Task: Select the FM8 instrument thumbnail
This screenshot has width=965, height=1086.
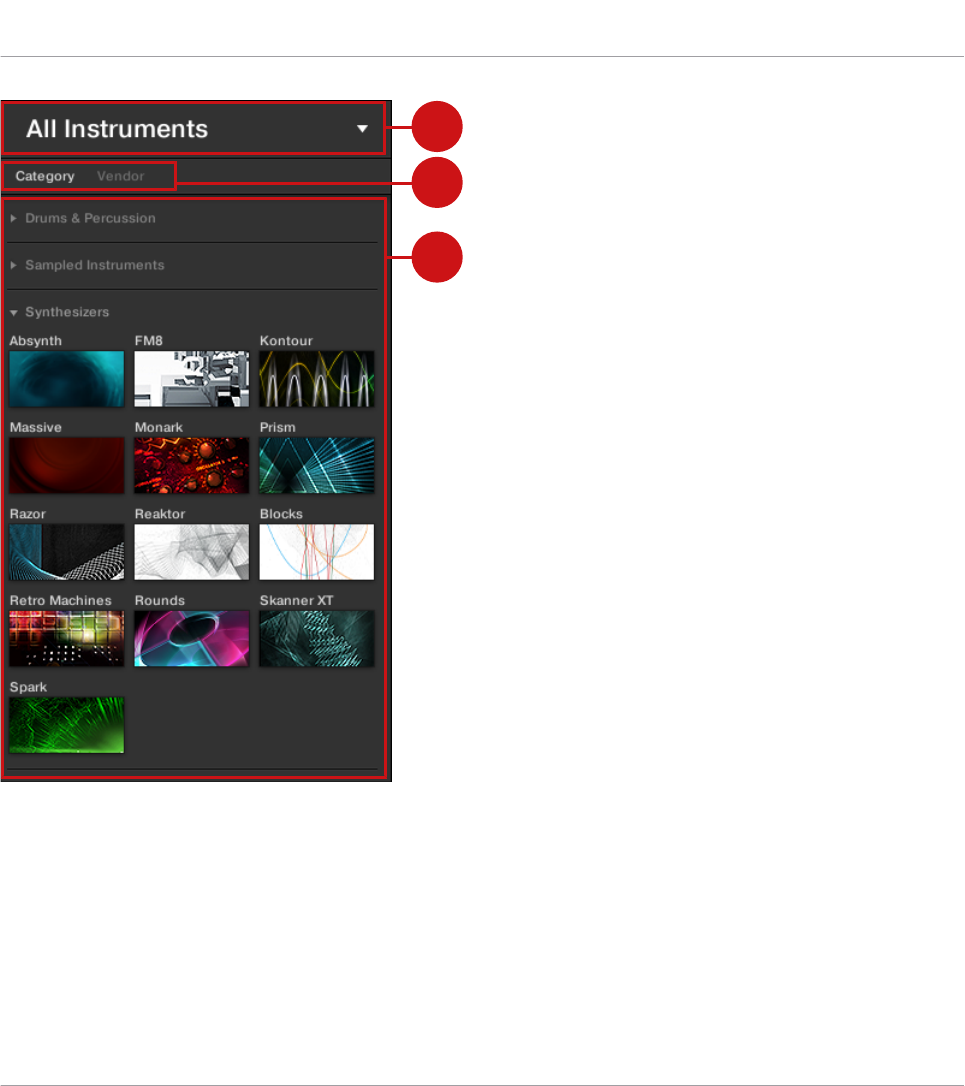Action: click(x=192, y=379)
